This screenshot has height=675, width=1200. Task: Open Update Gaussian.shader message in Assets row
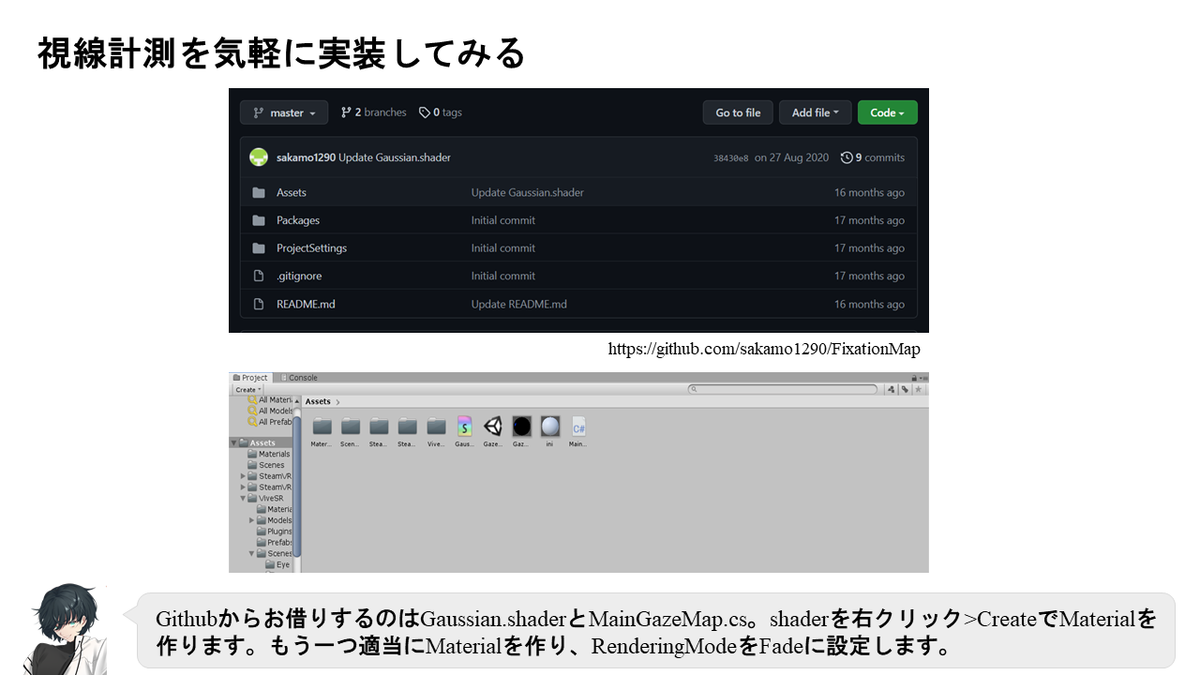click(528, 192)
